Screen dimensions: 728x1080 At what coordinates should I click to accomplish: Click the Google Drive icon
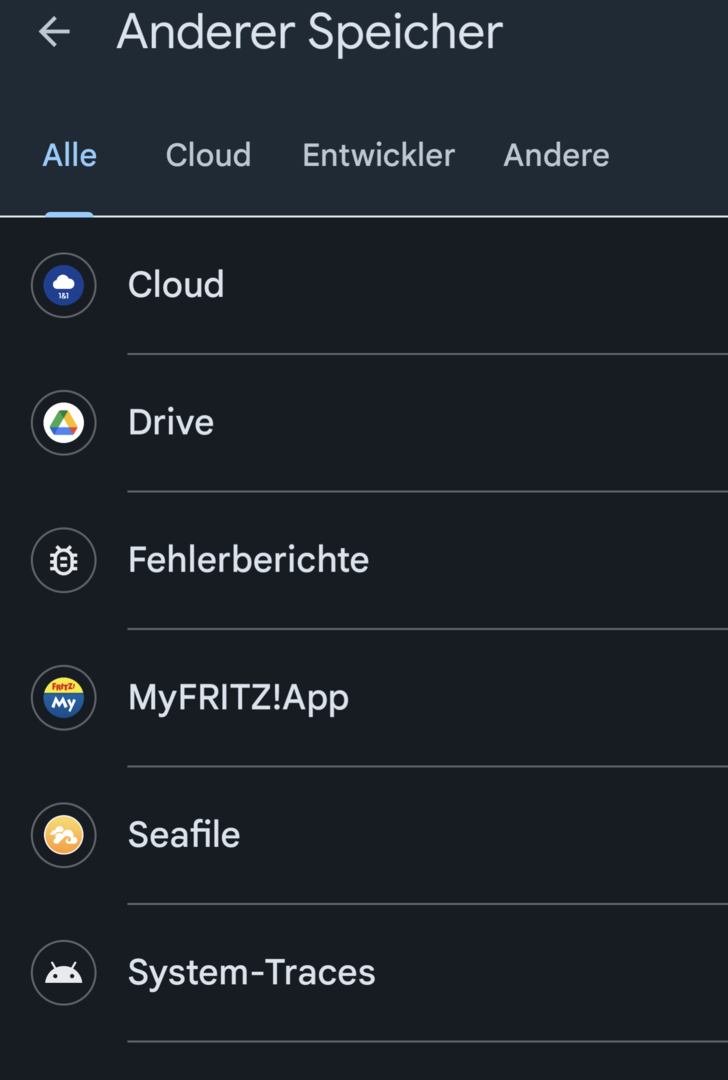pos(63,423)
